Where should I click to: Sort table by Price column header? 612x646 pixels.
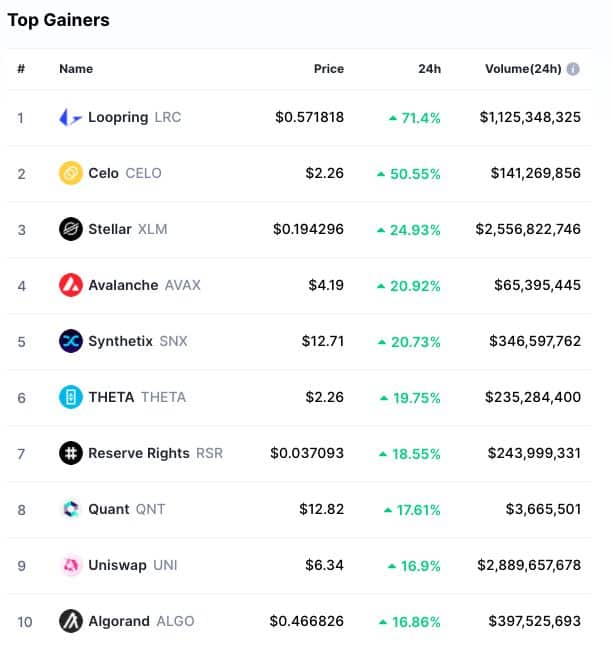tap(328, 69)
